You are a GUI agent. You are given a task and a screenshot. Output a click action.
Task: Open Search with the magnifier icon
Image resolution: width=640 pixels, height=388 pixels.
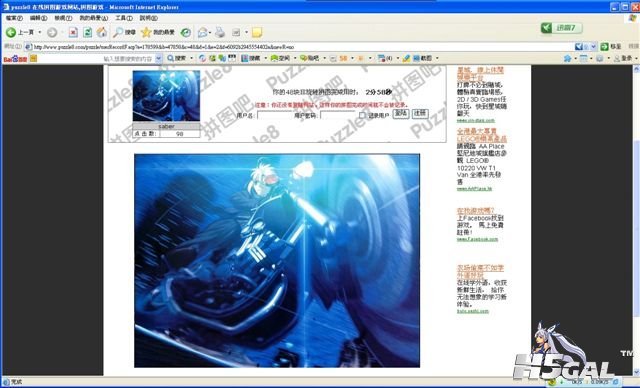tap(124, 32)
